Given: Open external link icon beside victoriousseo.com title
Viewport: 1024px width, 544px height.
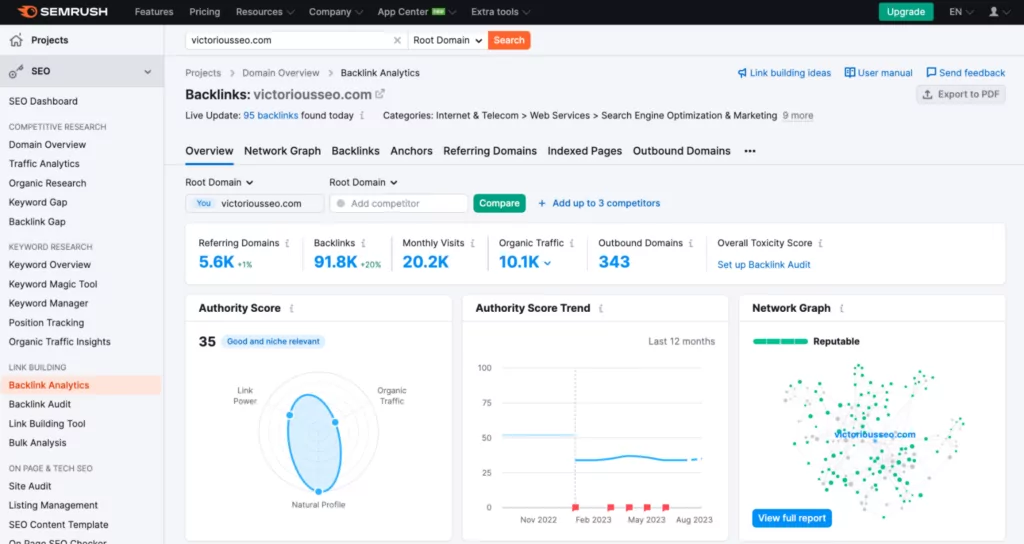Looking at the screenshot, I should [380, 94].
